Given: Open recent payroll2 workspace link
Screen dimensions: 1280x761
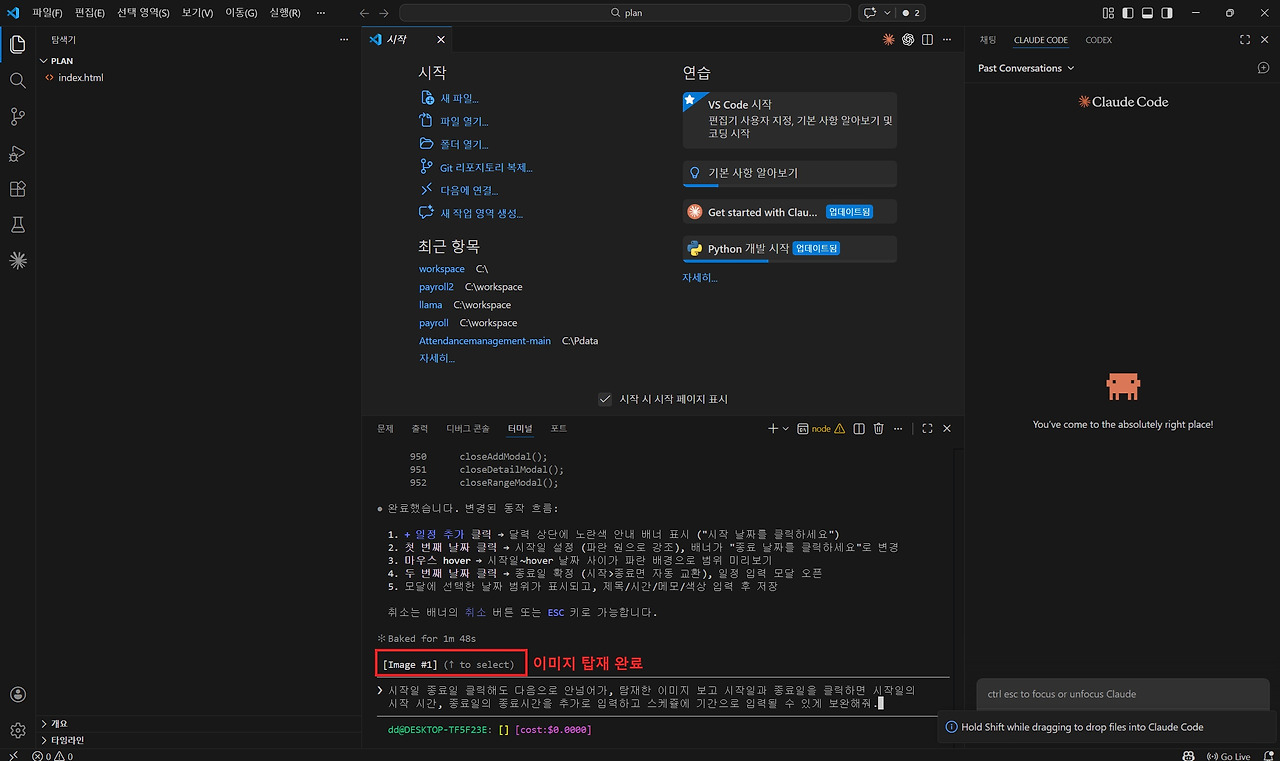Looking at the screenshot, I should [x=436, y=287].
